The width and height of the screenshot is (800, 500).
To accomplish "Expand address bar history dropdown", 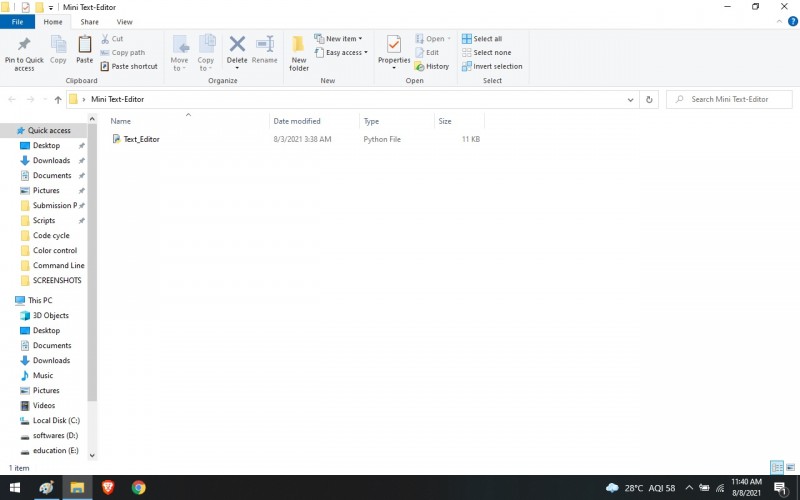I will 631,99.
